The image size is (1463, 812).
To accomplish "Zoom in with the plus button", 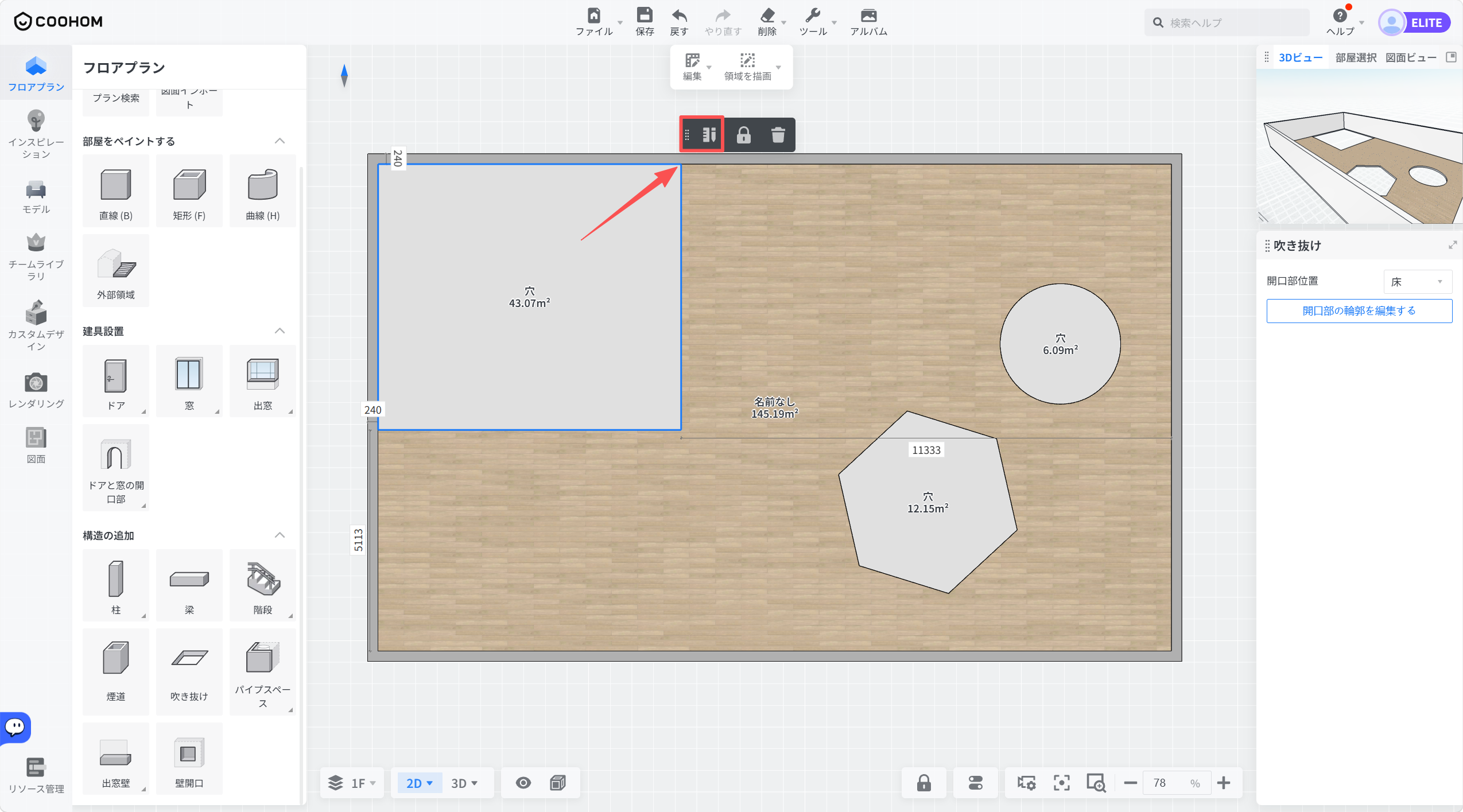I will (1223, 783).
